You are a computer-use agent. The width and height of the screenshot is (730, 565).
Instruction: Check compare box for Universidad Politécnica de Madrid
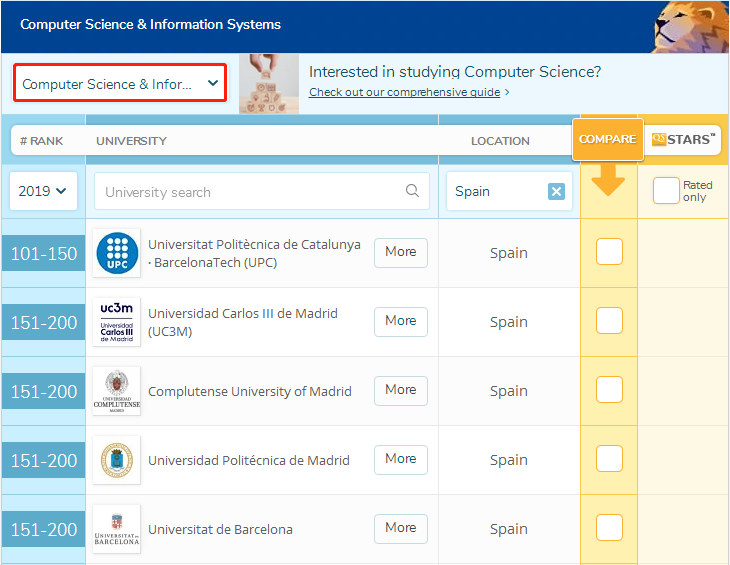click(609, 459)
